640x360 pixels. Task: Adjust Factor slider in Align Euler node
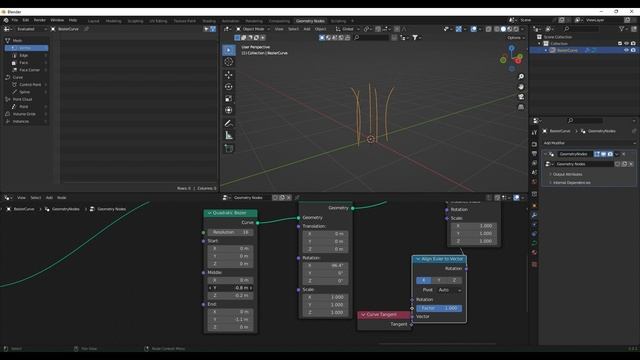pyautogui.click(x=439, y=308)
